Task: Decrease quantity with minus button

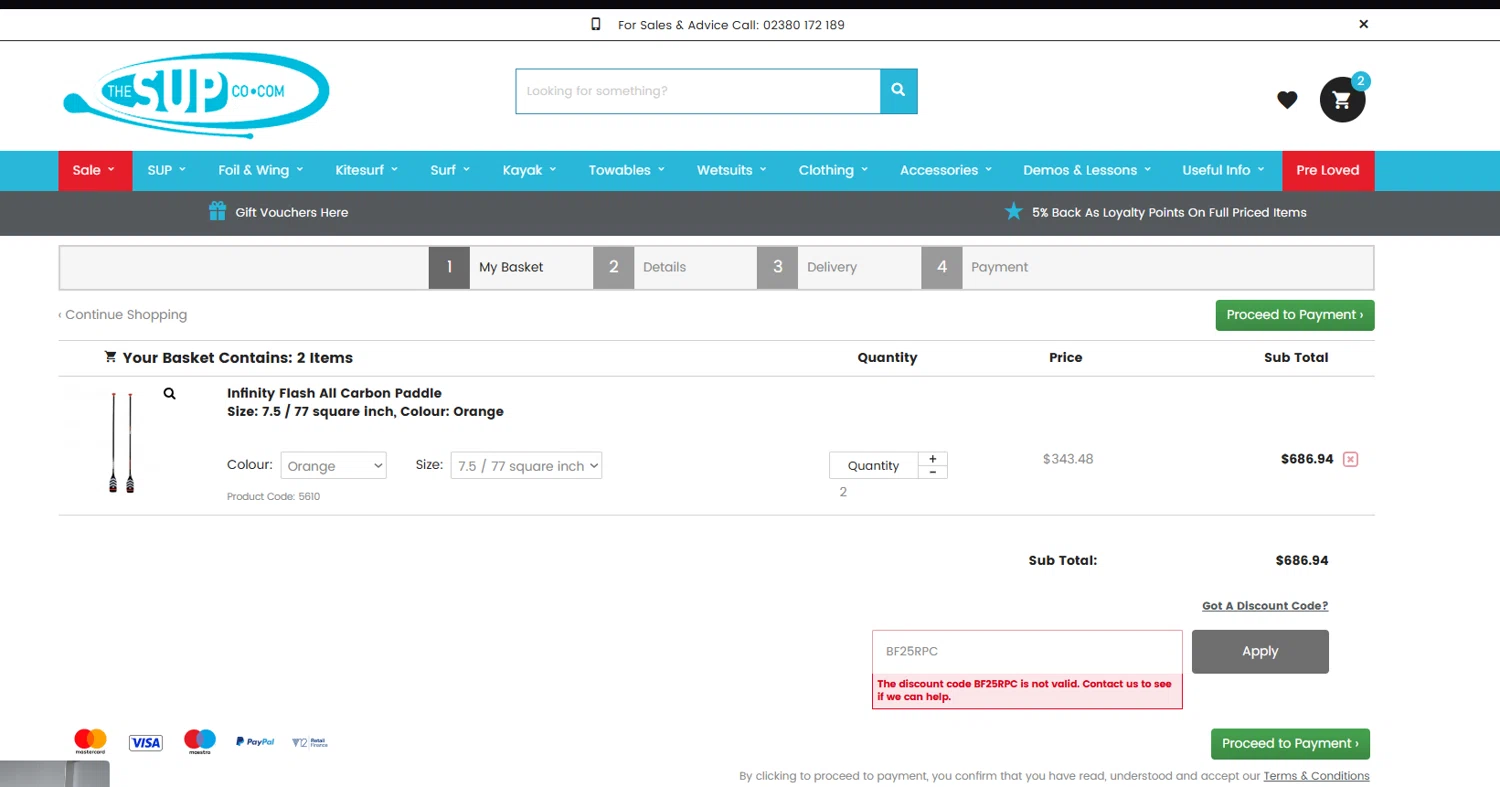Action: pos(932,472)
